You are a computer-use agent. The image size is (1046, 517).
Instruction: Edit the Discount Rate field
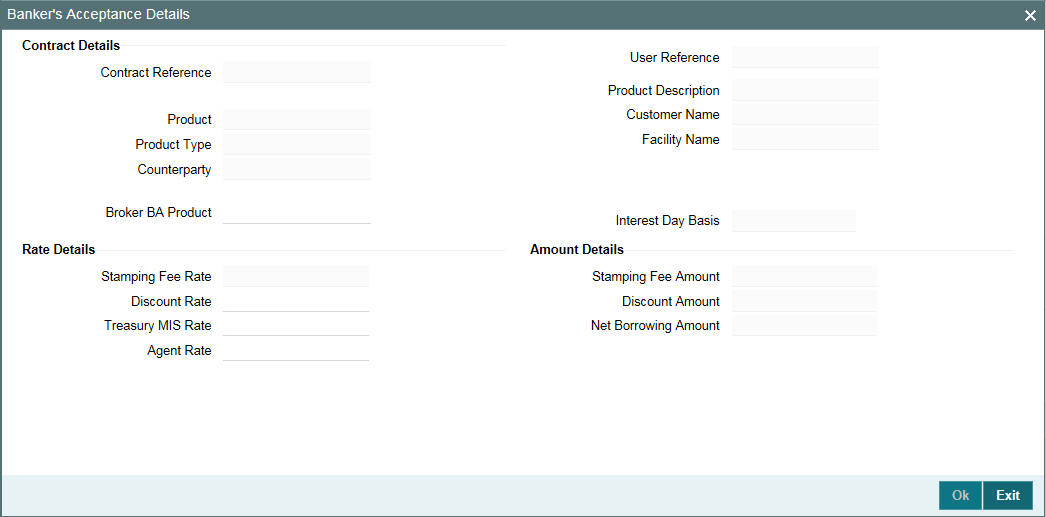click(x=296, y=302)
